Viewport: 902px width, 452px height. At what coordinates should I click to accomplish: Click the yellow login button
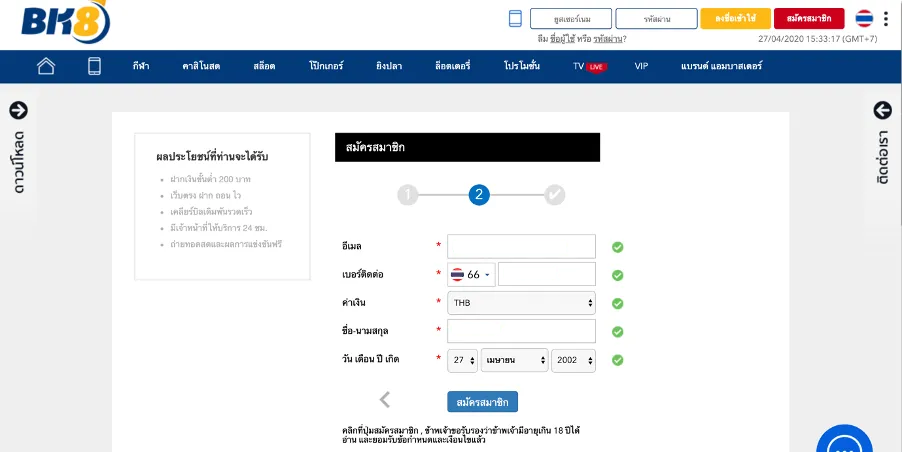[735, 18]
